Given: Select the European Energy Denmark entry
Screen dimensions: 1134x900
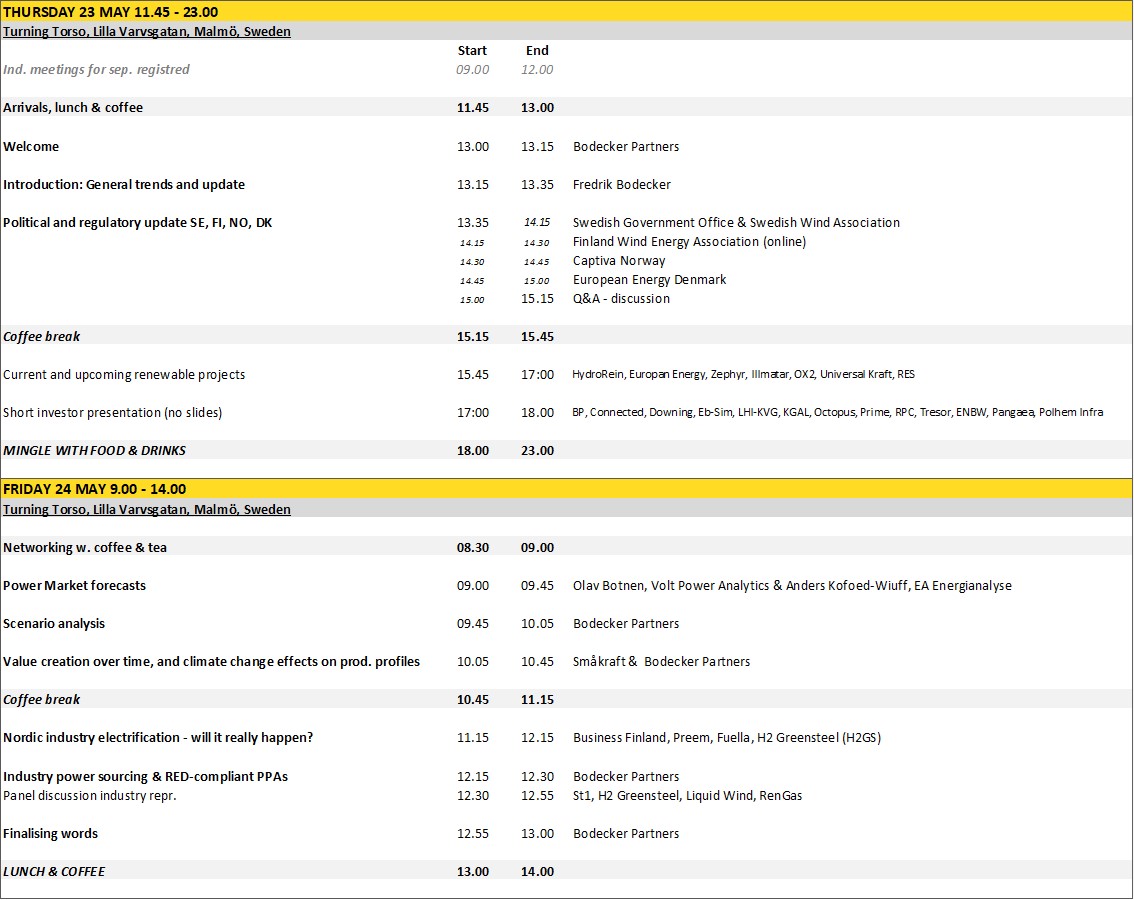Looking at the screenshot, I should click(649, 279).
